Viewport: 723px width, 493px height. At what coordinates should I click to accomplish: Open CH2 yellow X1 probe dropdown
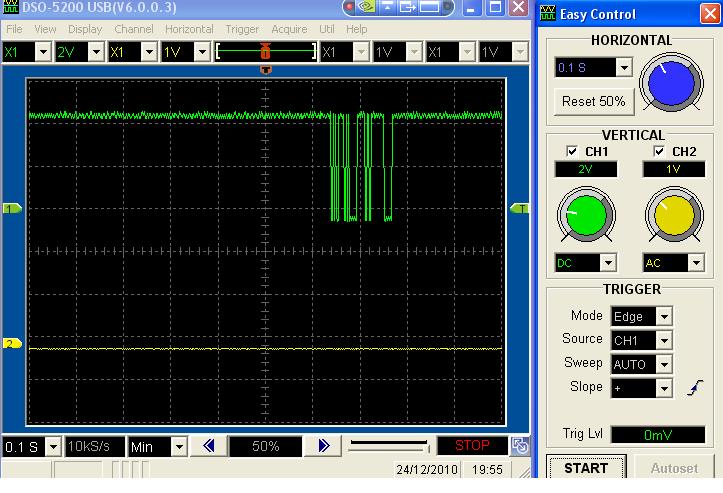[x=149, y=52]
